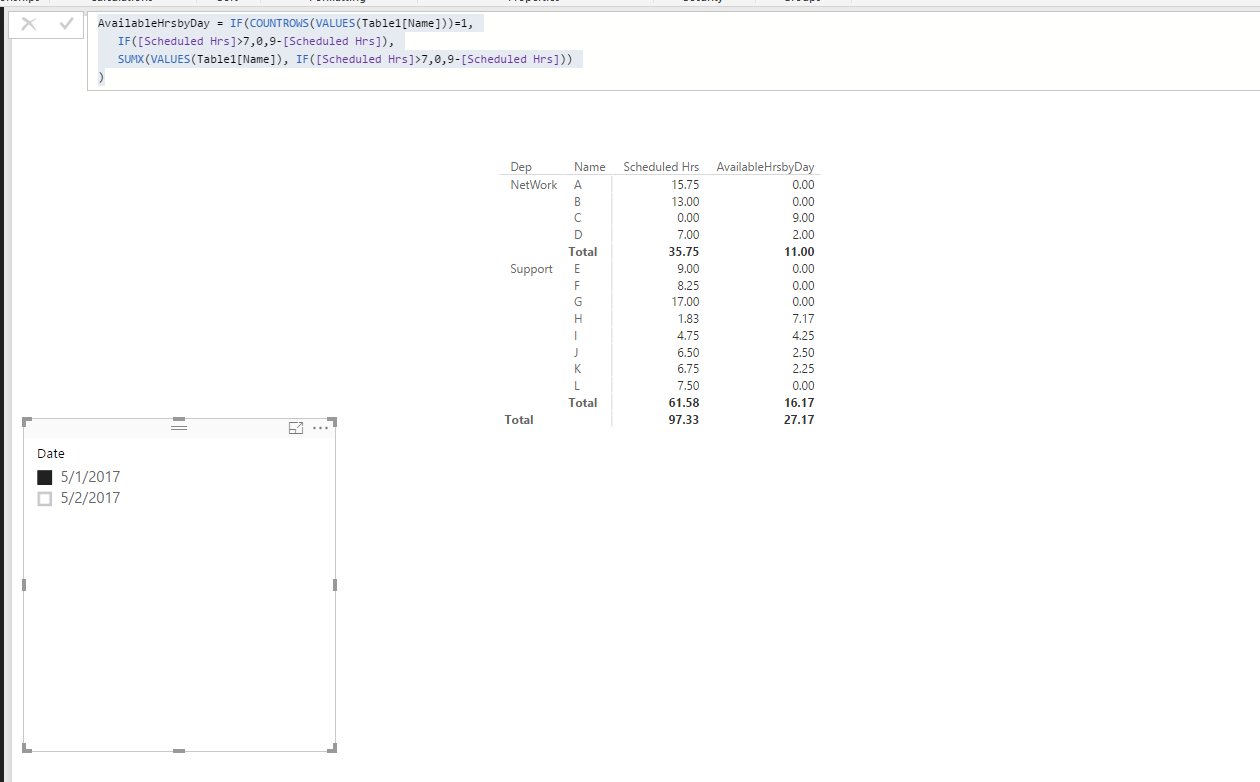Select the grand Total row label
This screenshot has height=782, width=1260.
coord(519,420)
